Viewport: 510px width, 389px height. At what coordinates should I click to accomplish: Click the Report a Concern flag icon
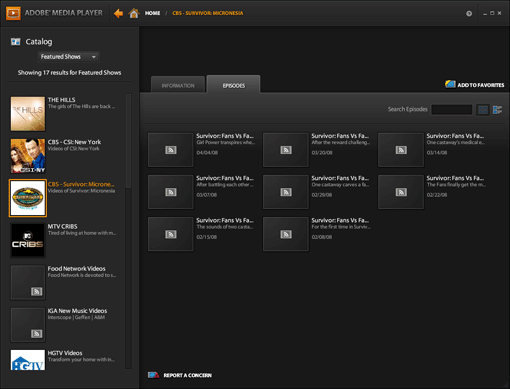[153, 375]
